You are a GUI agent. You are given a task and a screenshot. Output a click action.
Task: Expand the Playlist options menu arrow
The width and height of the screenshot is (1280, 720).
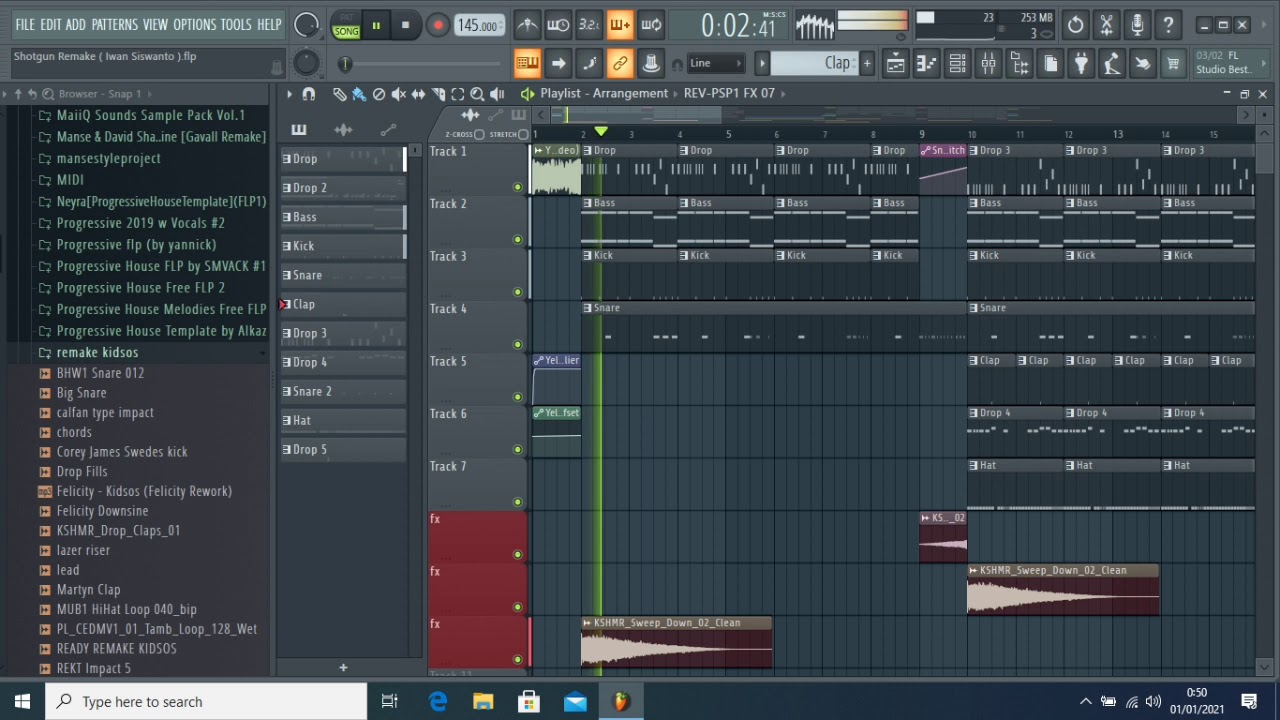(289, 94)
